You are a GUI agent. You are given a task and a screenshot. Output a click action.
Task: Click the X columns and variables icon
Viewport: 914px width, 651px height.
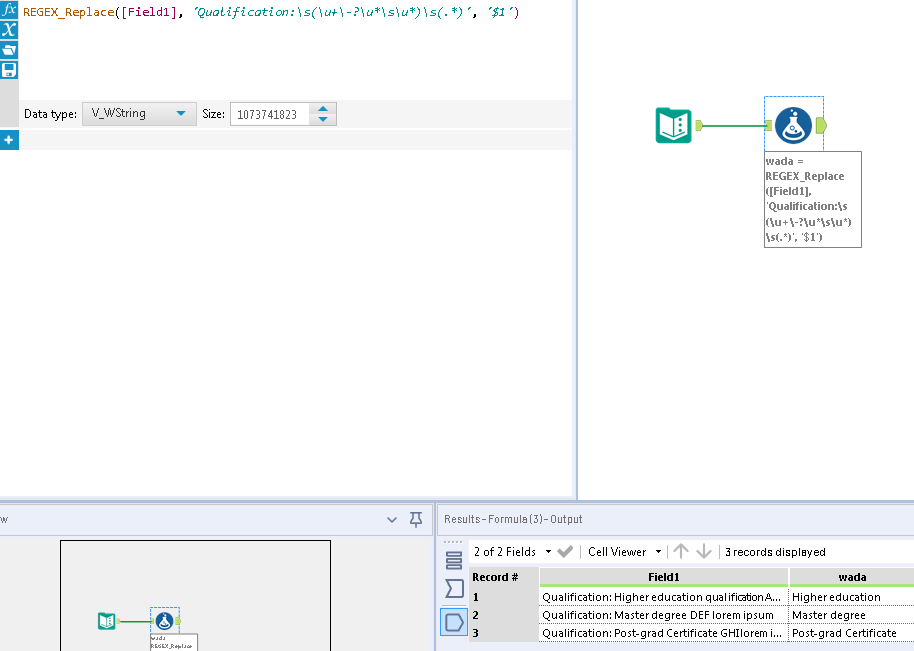pos(10,29)
